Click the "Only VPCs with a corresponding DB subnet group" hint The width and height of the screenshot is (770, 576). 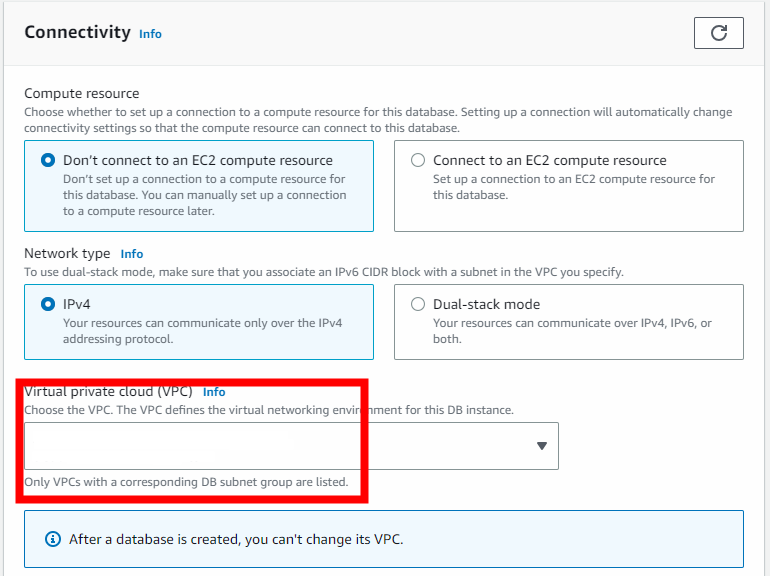coord(186,482)
